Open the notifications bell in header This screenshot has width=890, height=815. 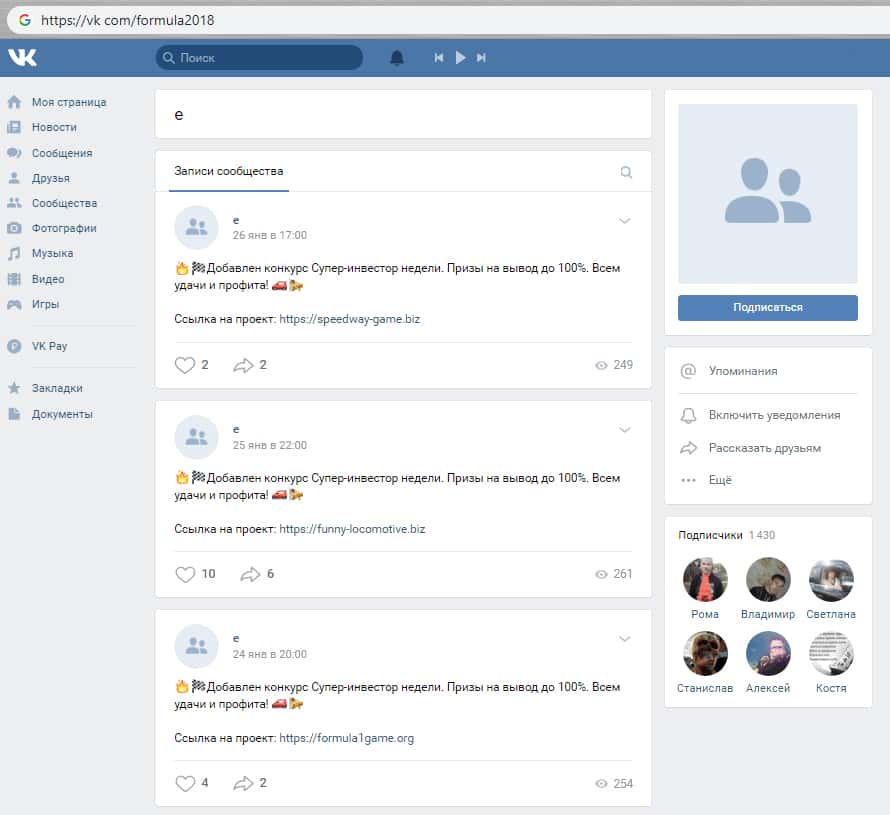[x=397, y=58]
